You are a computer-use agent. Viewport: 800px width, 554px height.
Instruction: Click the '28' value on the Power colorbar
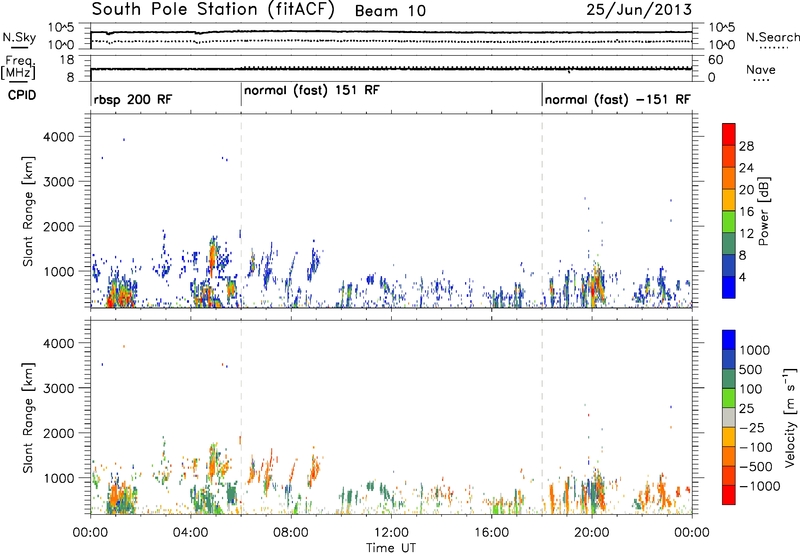click(x=746, y=146)
